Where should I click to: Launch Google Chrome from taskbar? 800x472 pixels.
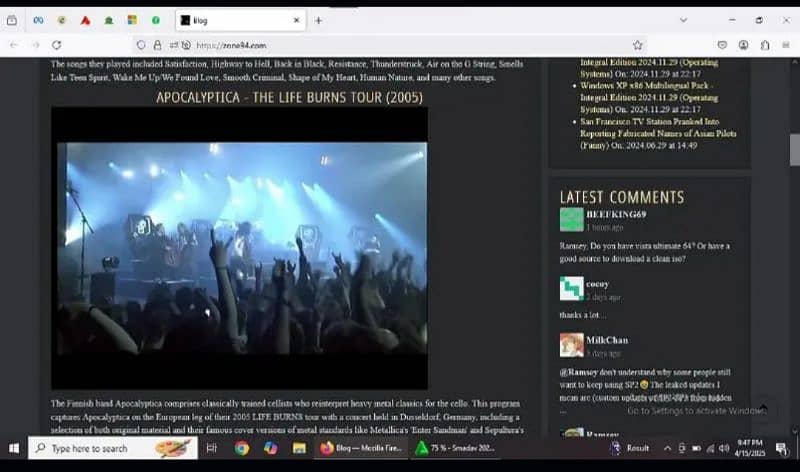tap(242, 448)
